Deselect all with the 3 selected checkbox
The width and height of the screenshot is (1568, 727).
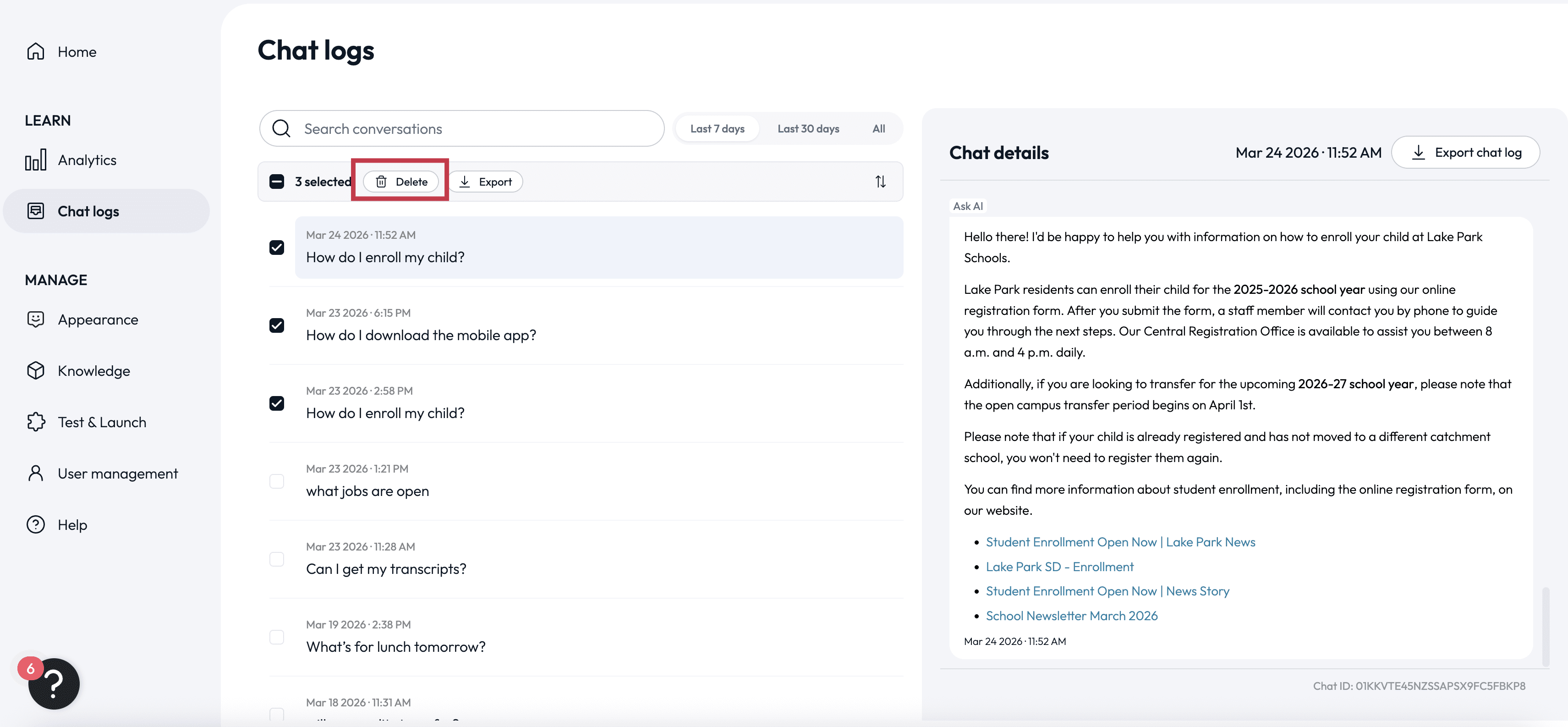[x=276, y=182]
